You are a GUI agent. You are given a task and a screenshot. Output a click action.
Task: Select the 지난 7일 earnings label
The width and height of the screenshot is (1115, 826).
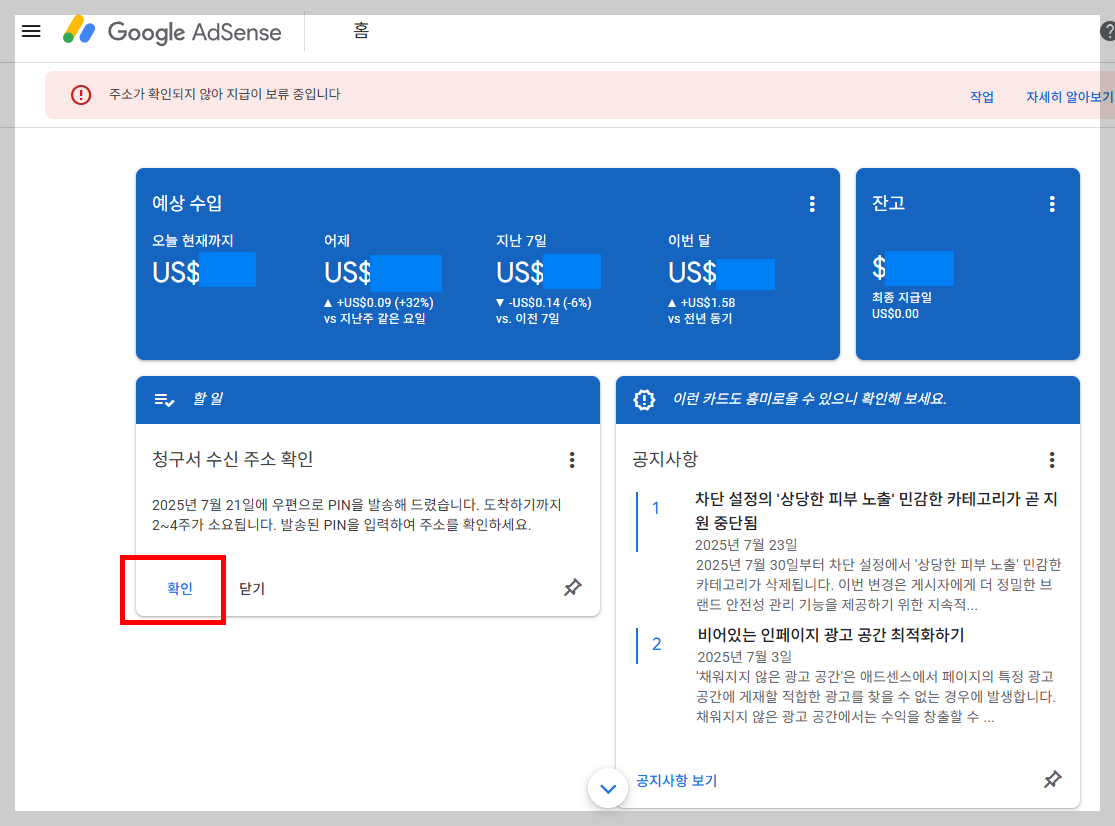click(x=521, y=240)
